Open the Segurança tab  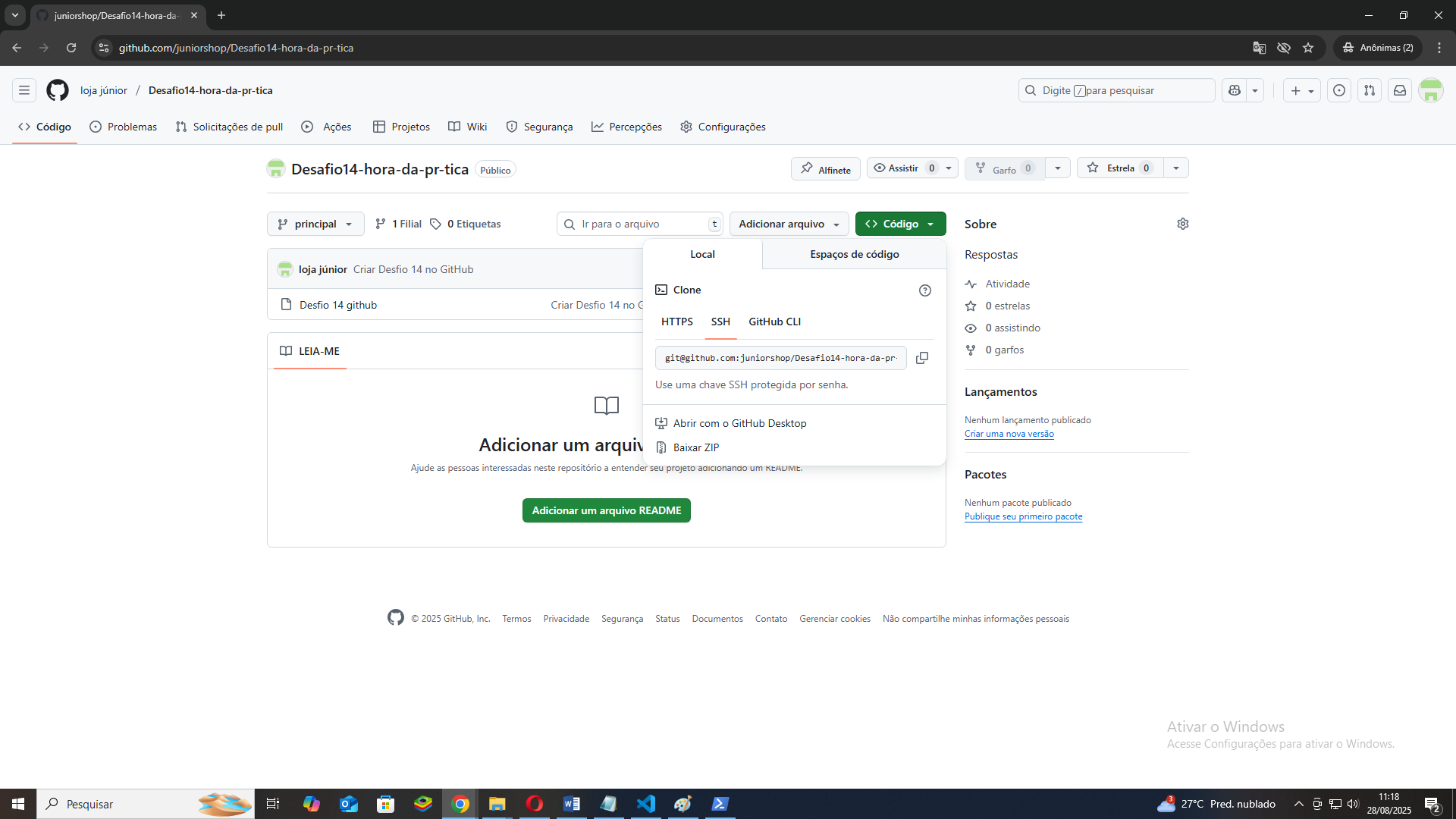539,127
